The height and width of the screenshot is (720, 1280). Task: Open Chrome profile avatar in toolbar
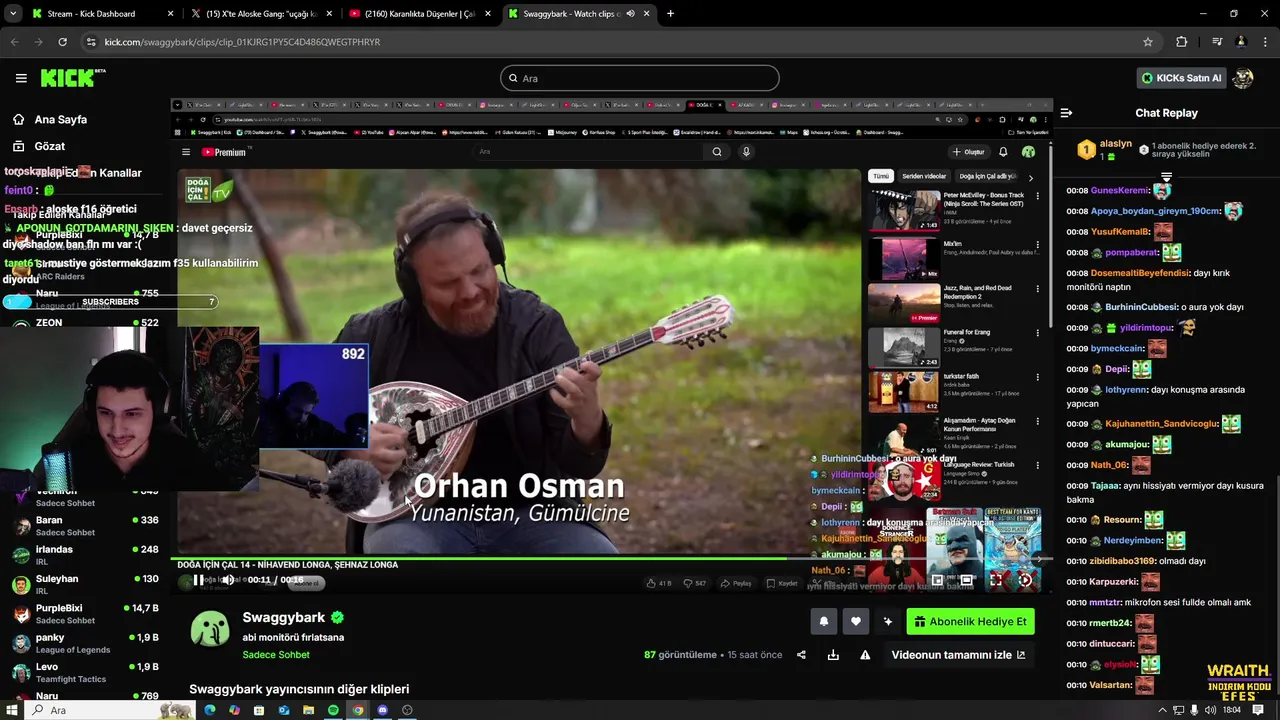(1241, 42)
